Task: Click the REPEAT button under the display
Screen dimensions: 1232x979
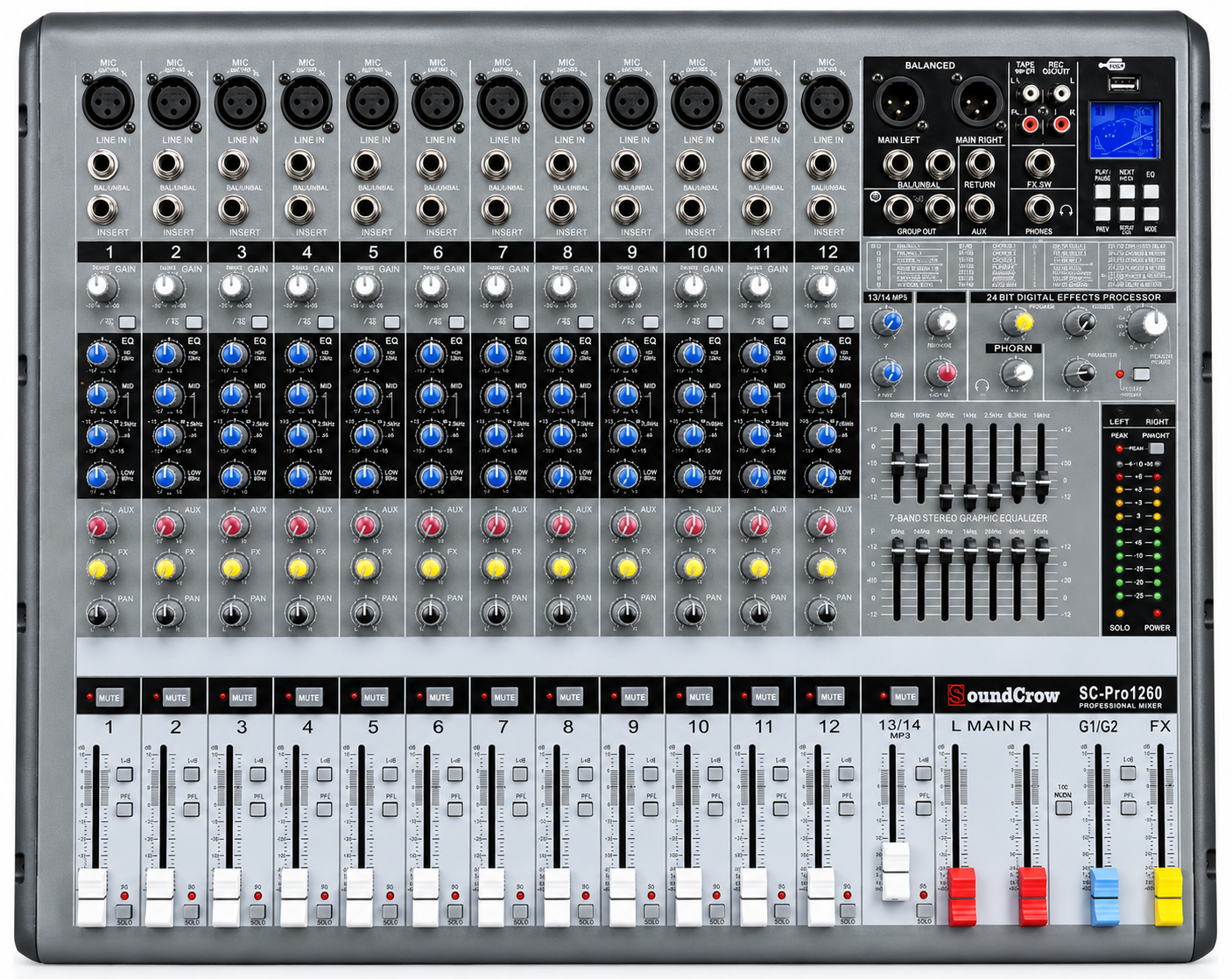Action: [x=1126, y=213]
